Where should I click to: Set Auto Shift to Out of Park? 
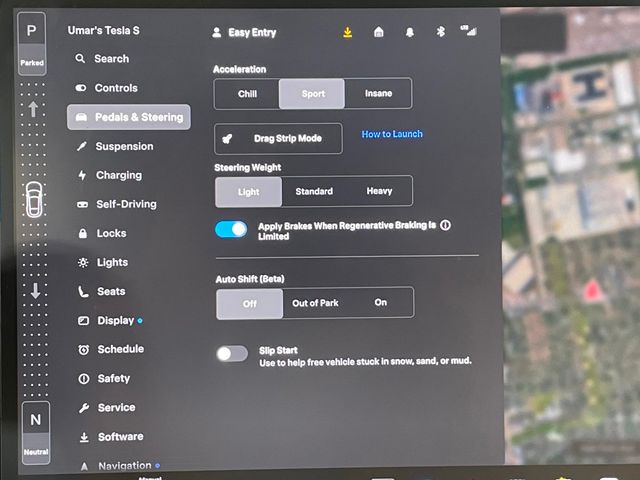coord(315,303)
